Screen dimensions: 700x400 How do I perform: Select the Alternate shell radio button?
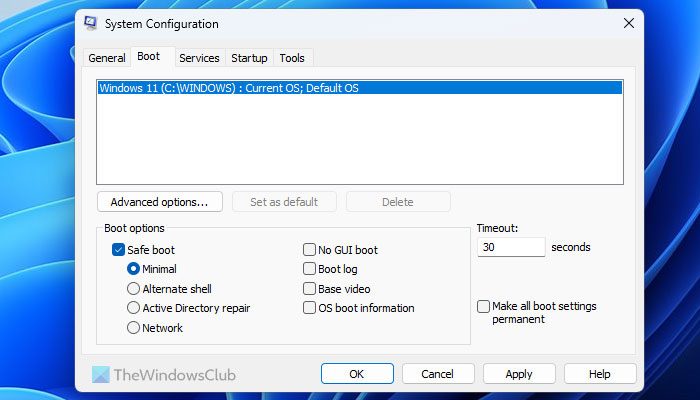tap(133, 289)
